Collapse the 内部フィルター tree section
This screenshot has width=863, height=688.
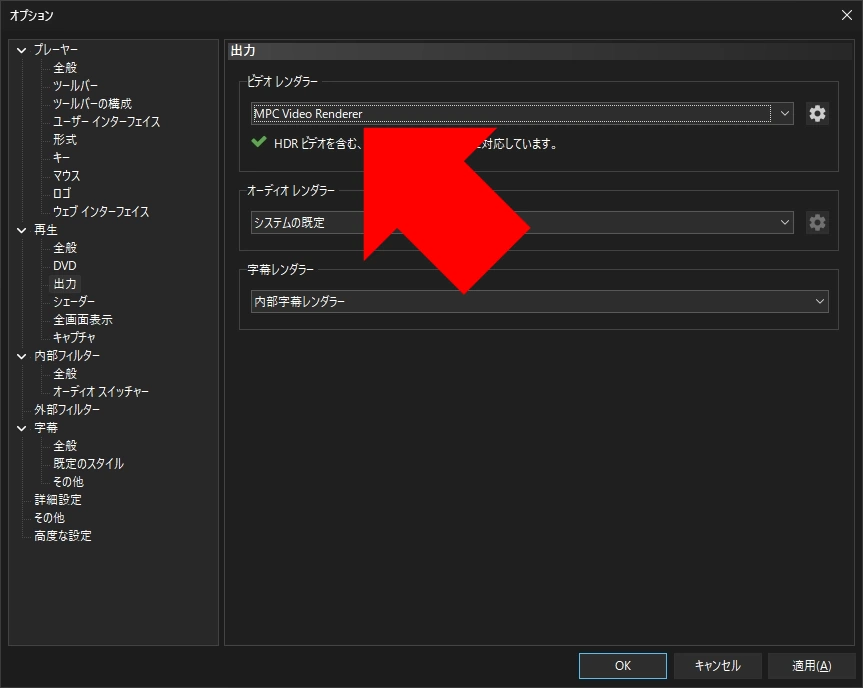pyautogui.click(x=21, y=356)
